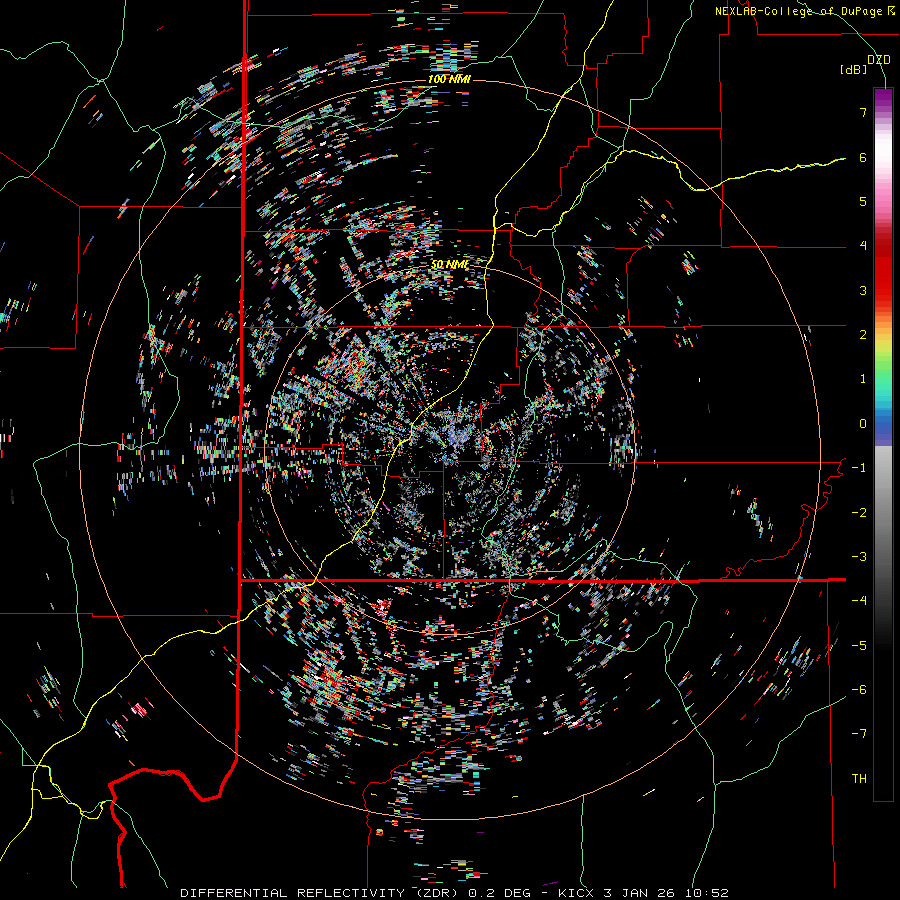Select the 6 value on the color scale
900x900 pixels.
(863, 157)
